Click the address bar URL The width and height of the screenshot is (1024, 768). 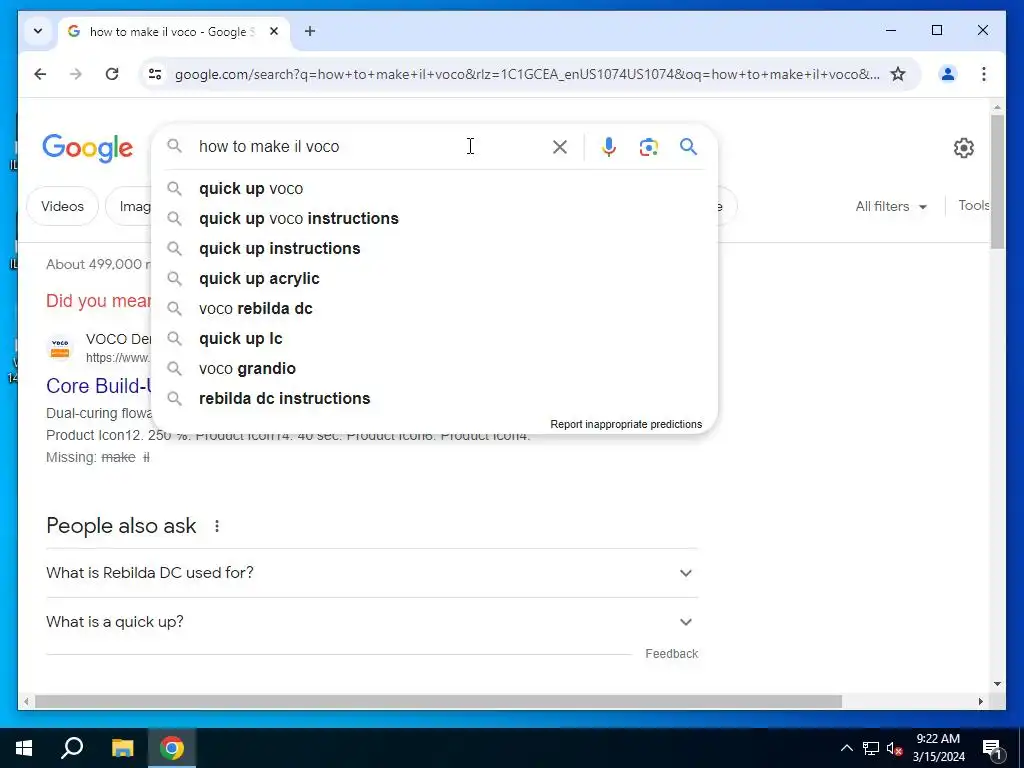526,74
